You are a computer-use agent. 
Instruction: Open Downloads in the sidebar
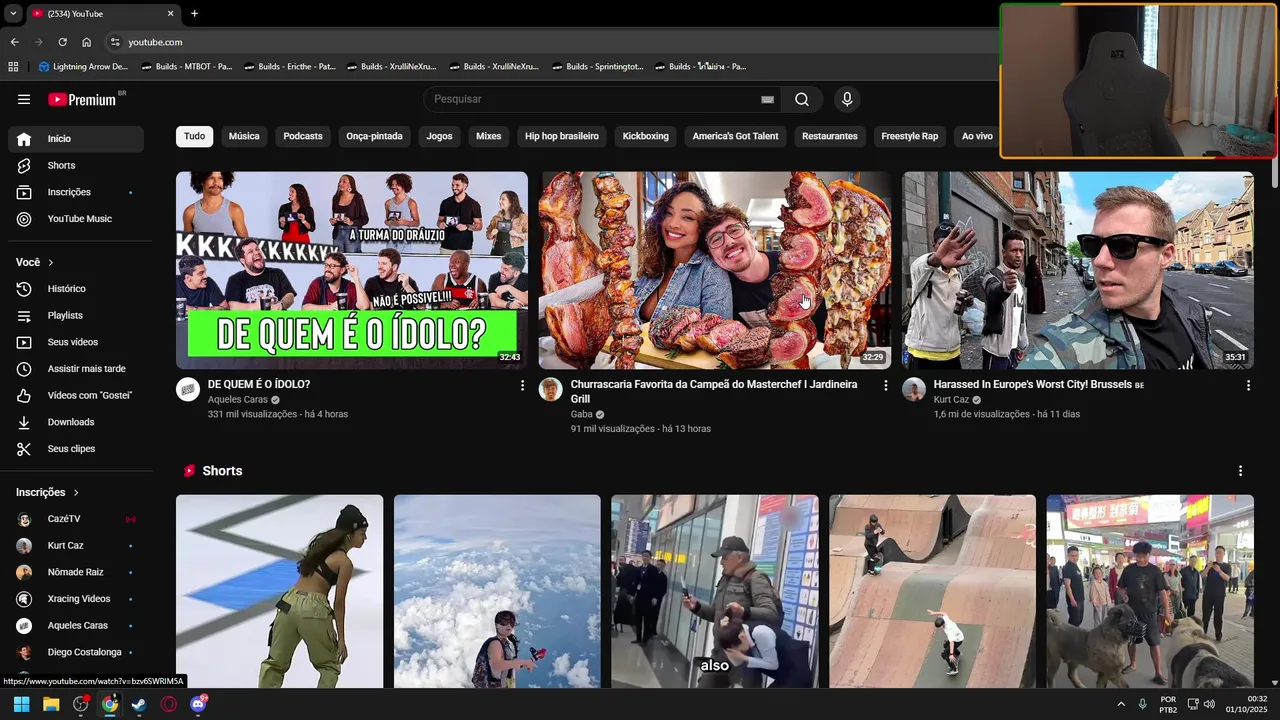click(76, 422)
